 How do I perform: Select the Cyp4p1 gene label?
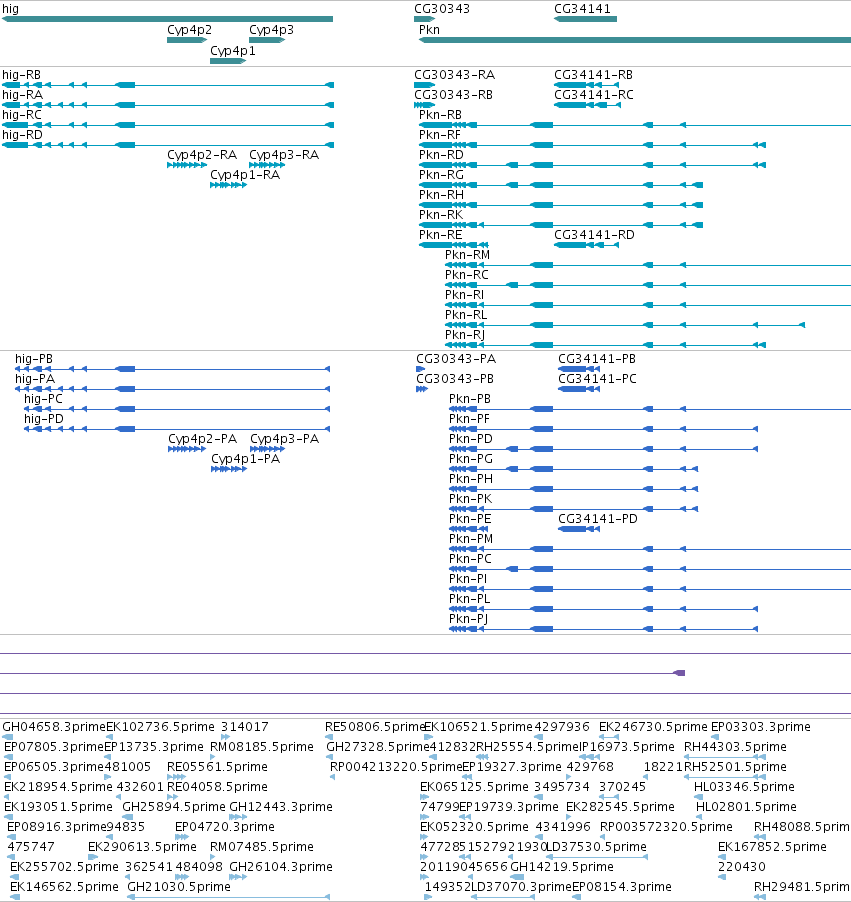tap(232, 51)
